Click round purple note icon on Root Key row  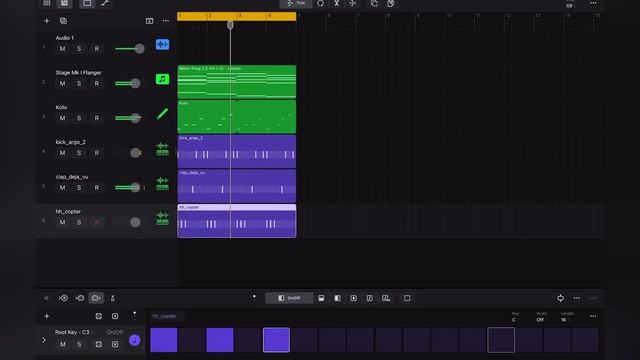coord(135,340)
